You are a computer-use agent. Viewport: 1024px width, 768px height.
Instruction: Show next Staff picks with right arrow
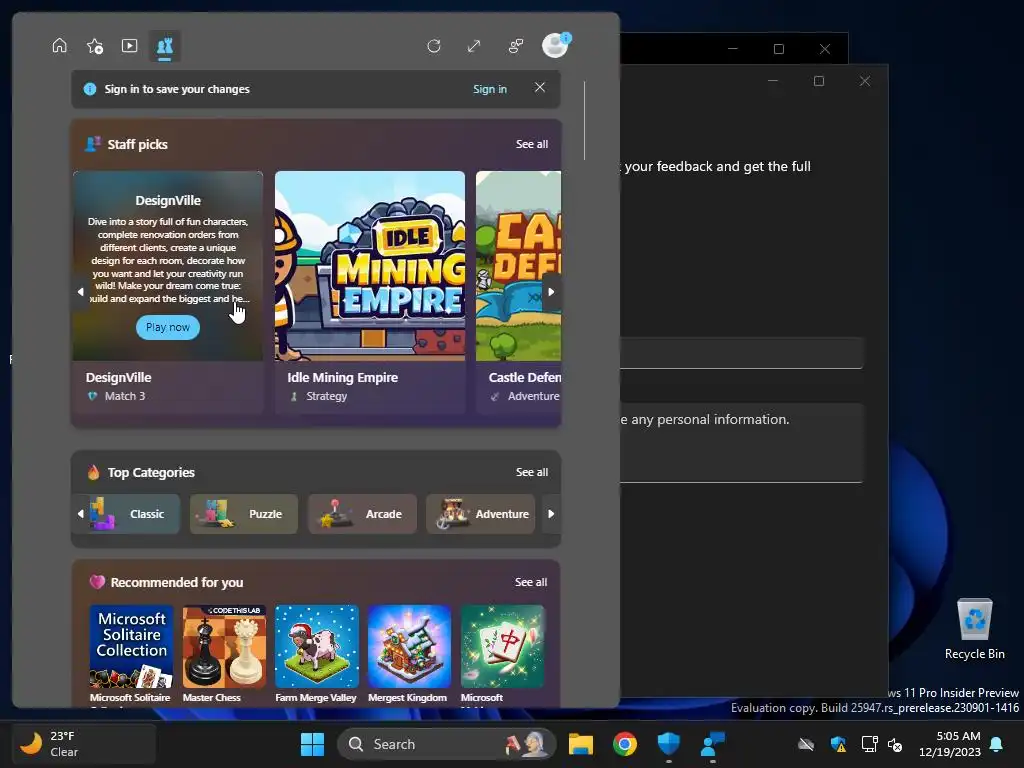[x=551, y=292]
